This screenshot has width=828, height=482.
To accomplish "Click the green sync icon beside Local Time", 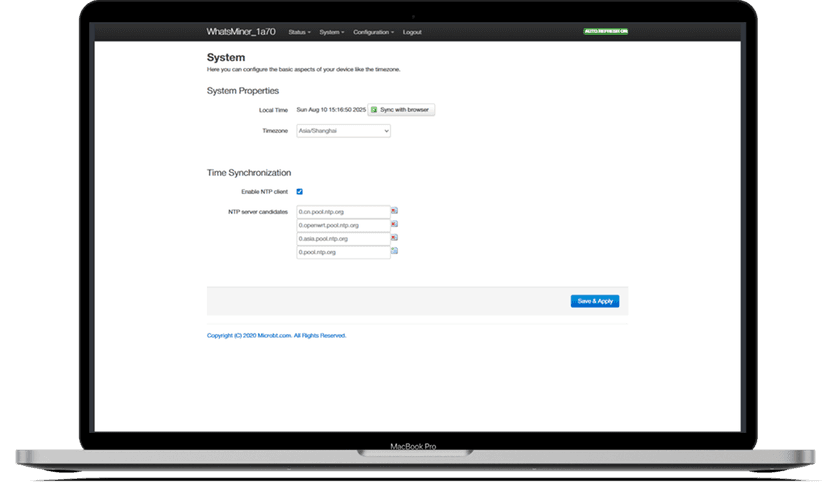I will 374,109.
